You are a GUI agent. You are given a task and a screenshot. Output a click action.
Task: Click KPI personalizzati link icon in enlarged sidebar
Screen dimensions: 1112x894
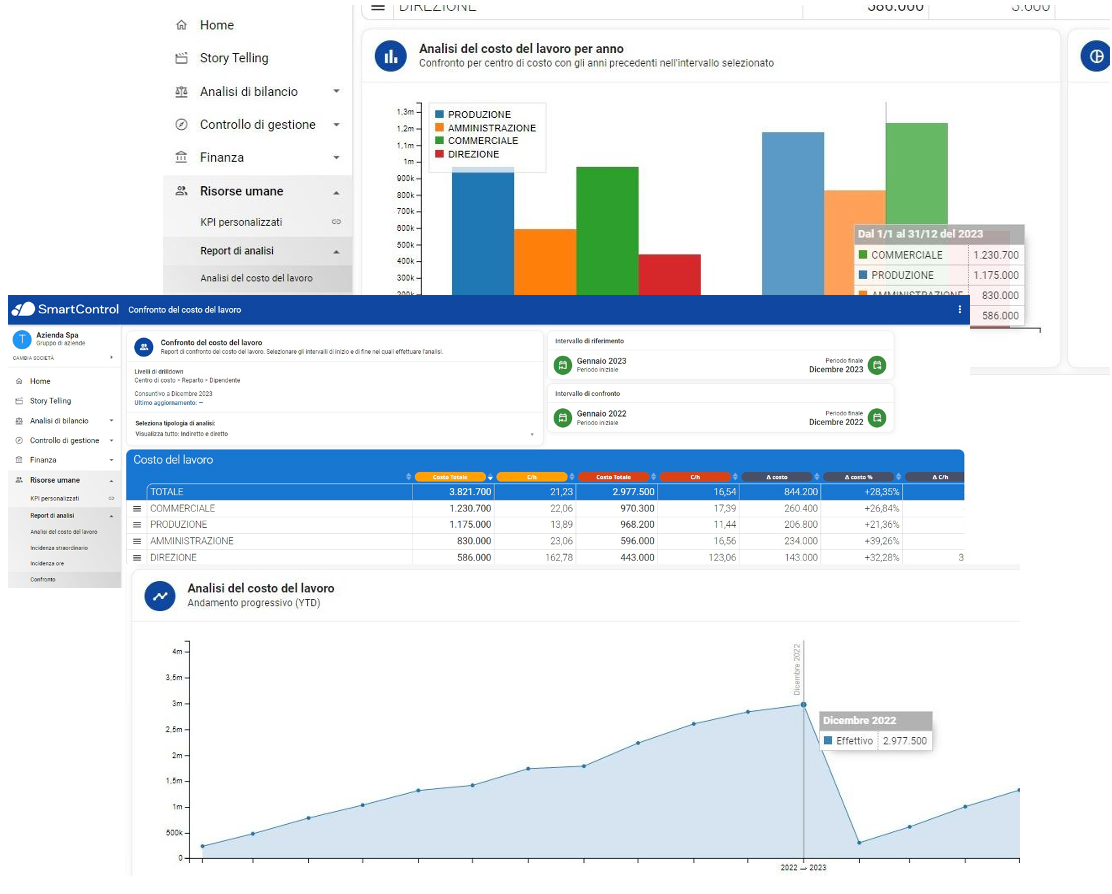coord(336,222)
